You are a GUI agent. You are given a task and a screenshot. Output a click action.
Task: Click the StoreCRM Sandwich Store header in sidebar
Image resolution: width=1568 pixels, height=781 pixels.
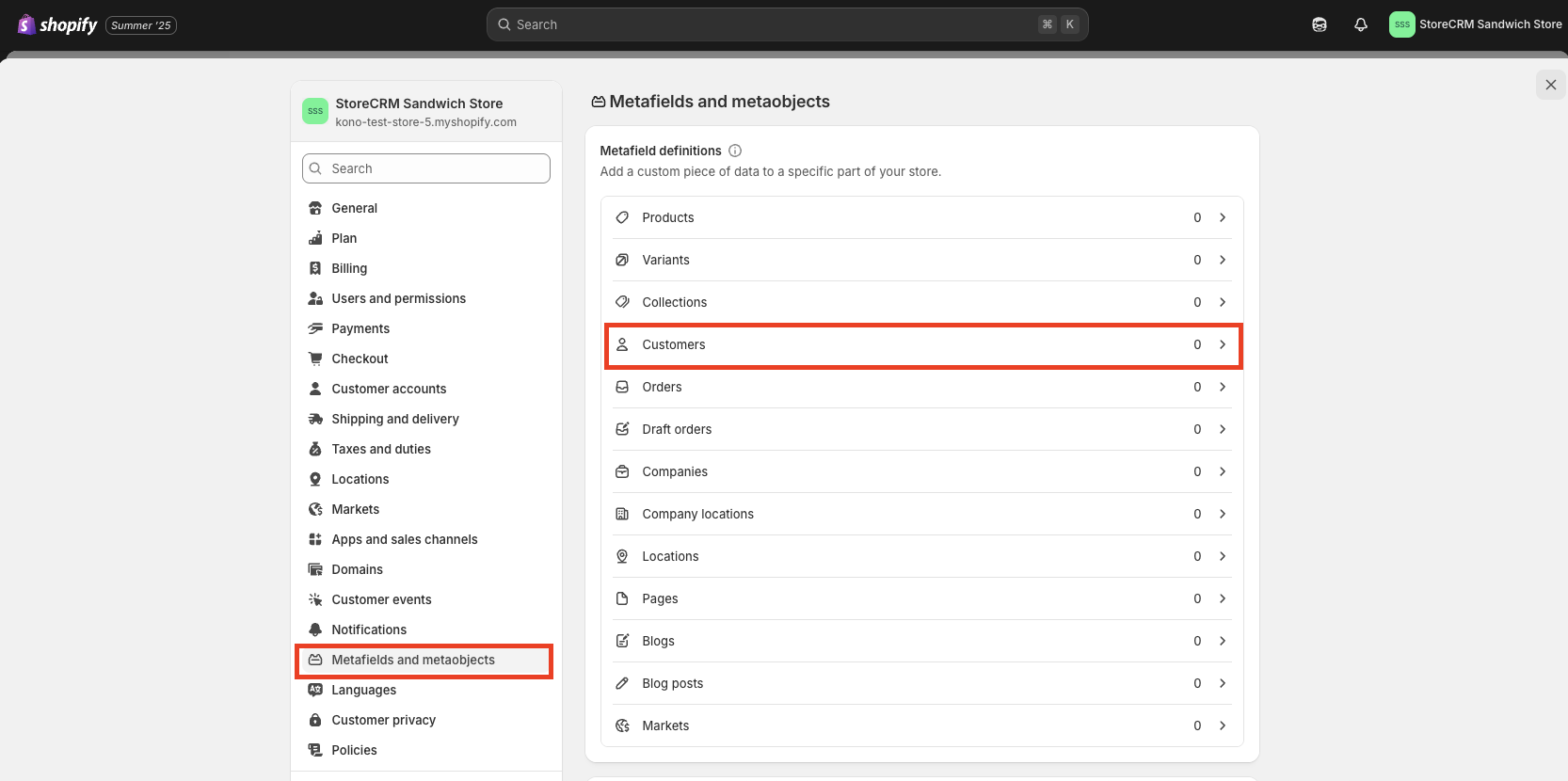point(426,112)
